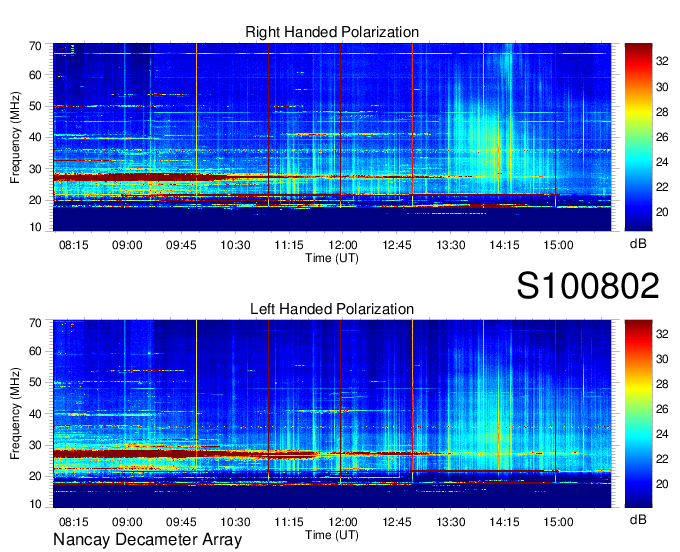
Task: Click value 26 on Right Handed colorbar
Action: coord(662,137)
